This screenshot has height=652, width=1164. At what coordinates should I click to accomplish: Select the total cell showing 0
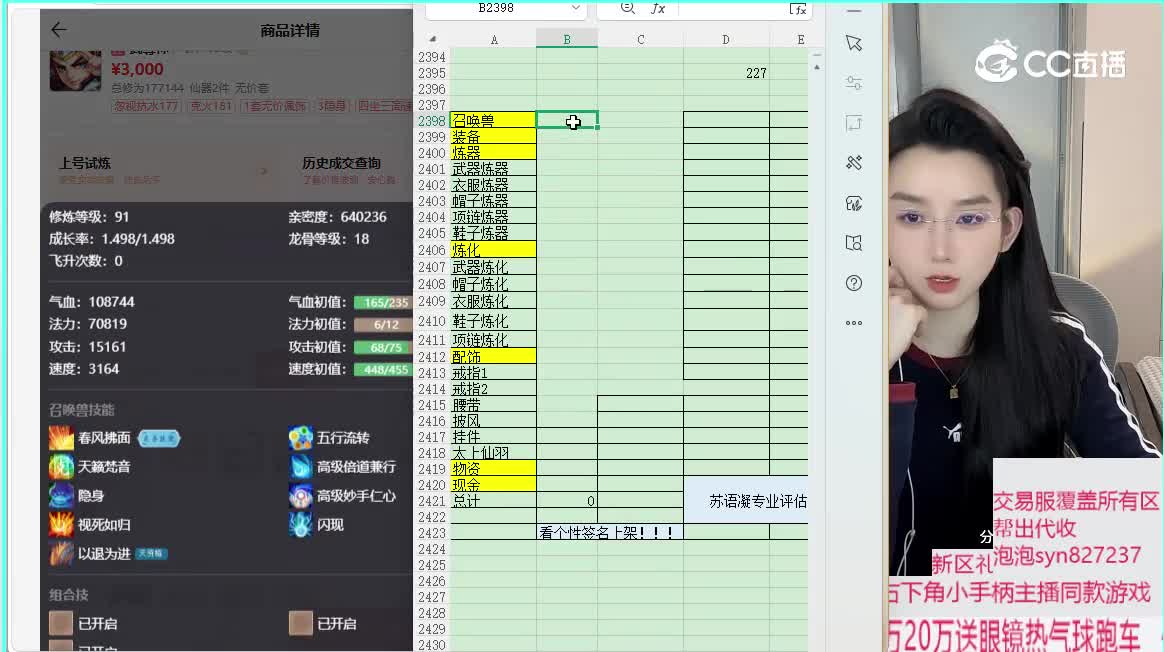tap(566, 501)
